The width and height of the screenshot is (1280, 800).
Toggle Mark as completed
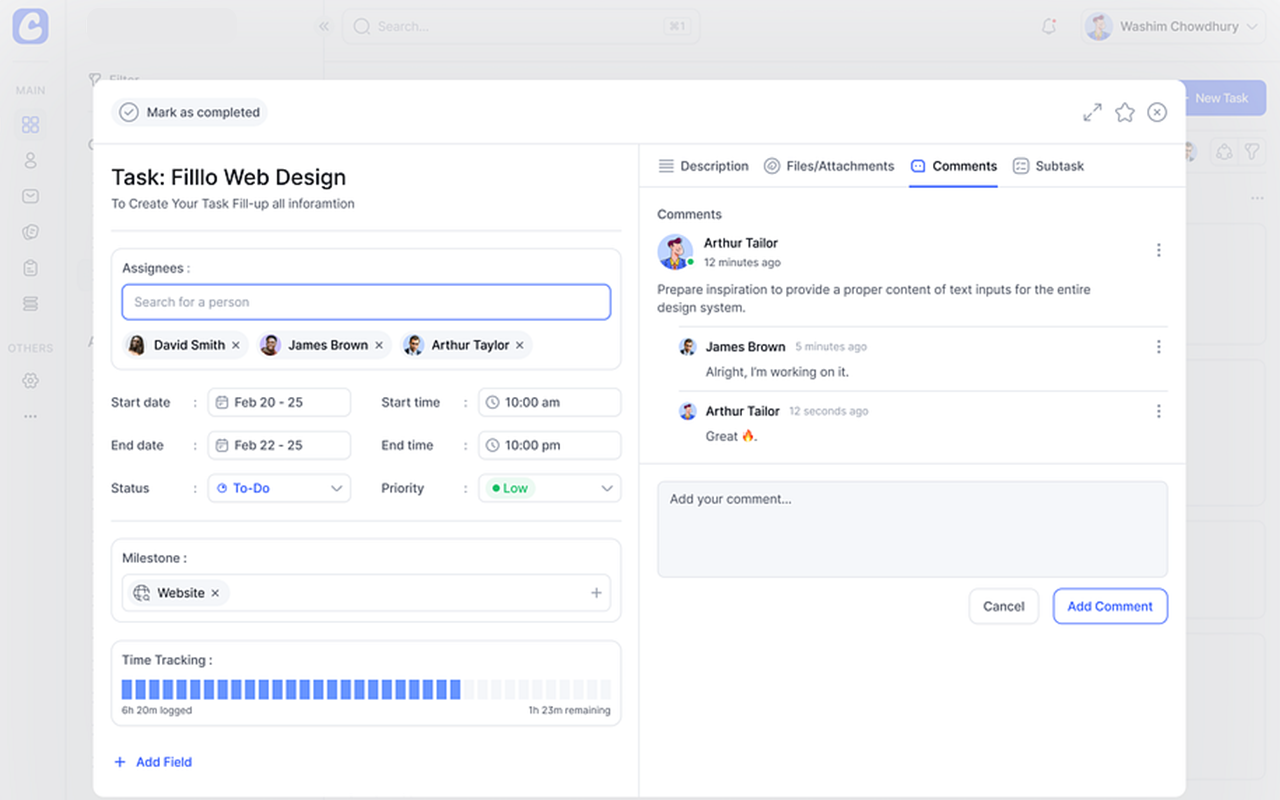(190, 113)
